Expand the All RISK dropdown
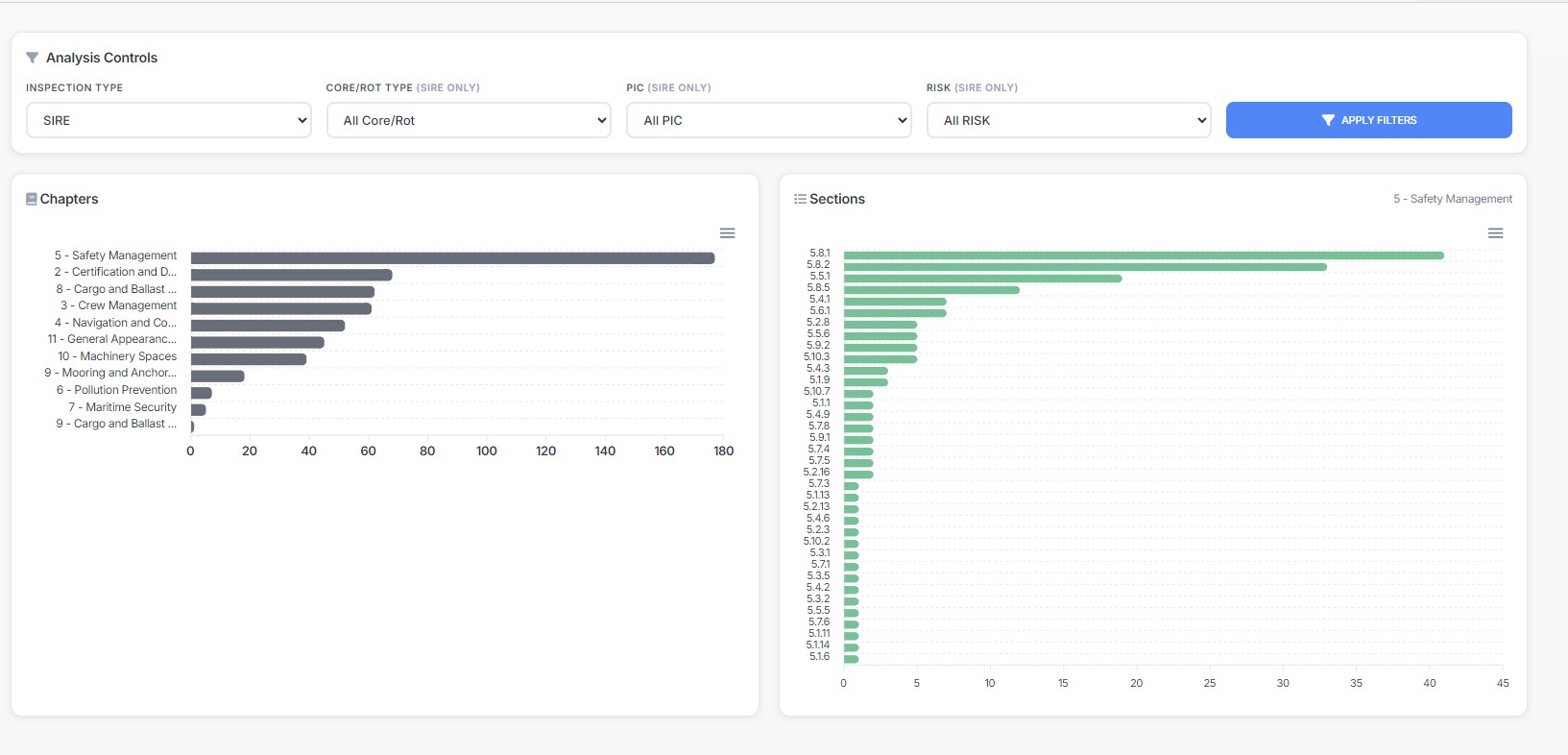The image size is (1568, 755). pyautogui.click(x=1068, y=120)
